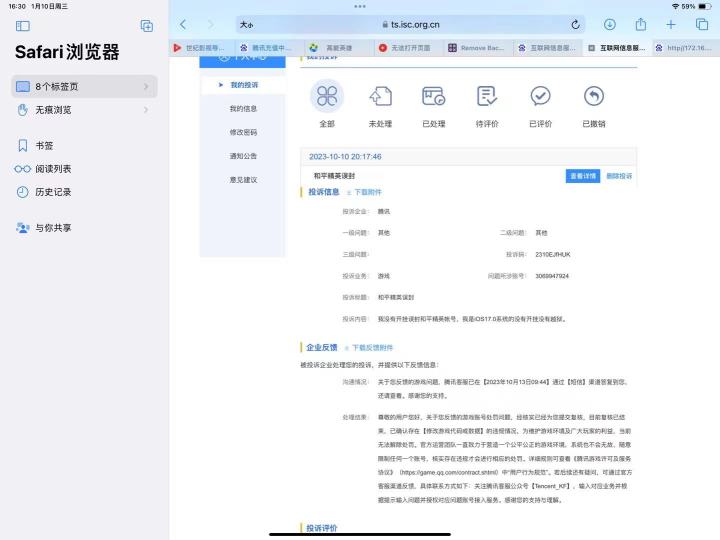Open new tab group icon in sidebar
This screenshot has width=720, height=540.
pos(147,26)
